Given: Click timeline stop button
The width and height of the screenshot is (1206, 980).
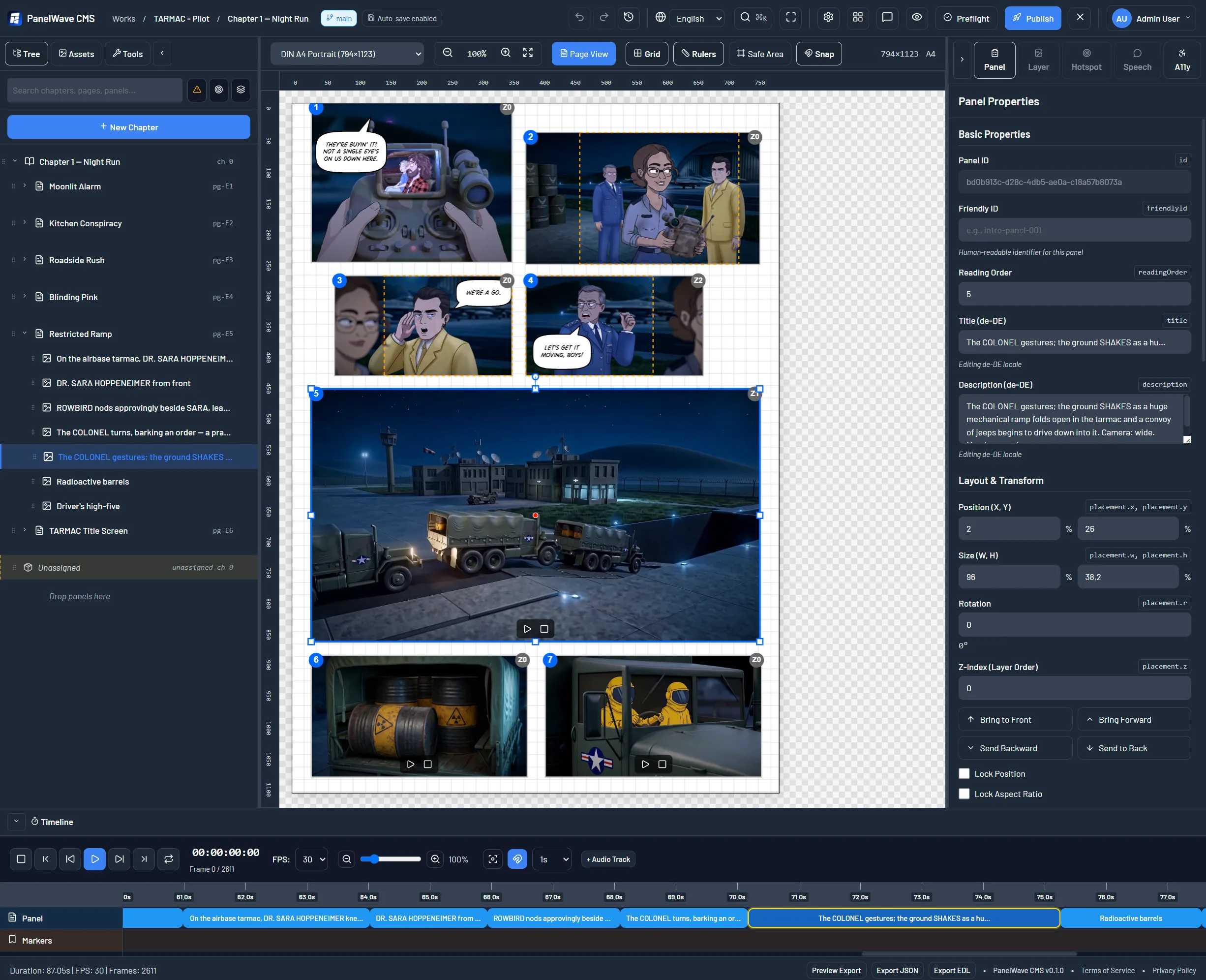Looking at the screenshot, I should point(21,859).
